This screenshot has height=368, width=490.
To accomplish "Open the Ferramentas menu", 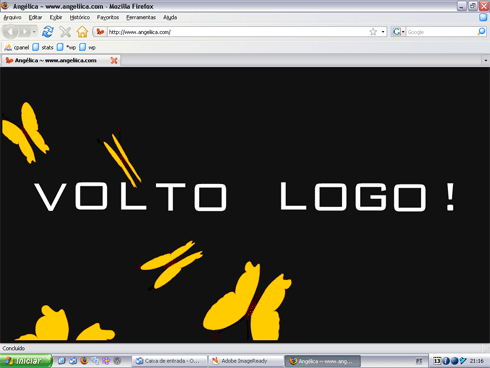I will coord(141,17).
